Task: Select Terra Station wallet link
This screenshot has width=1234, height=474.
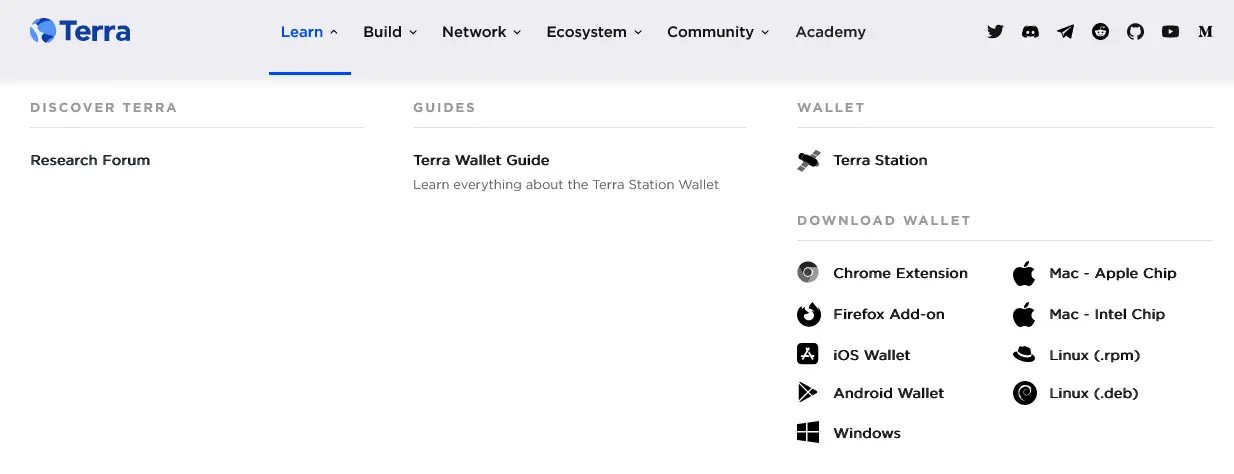Action: click(x=863, y=160)
